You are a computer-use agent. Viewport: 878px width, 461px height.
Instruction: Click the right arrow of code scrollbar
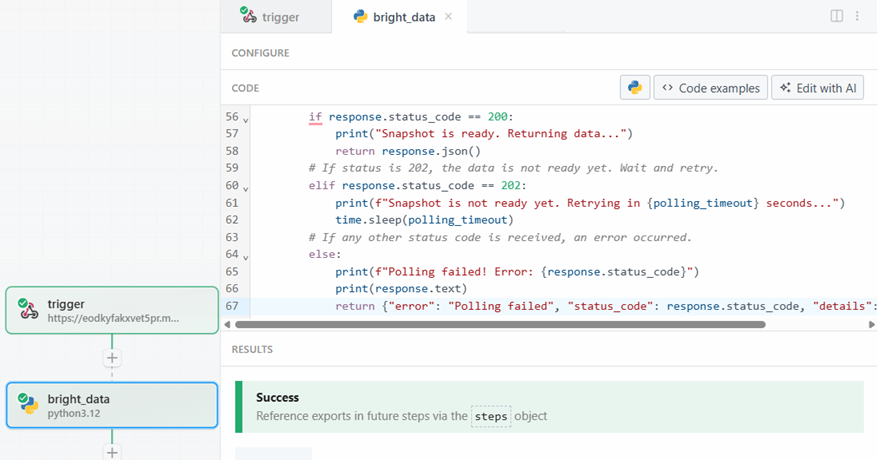click(872, 324)
